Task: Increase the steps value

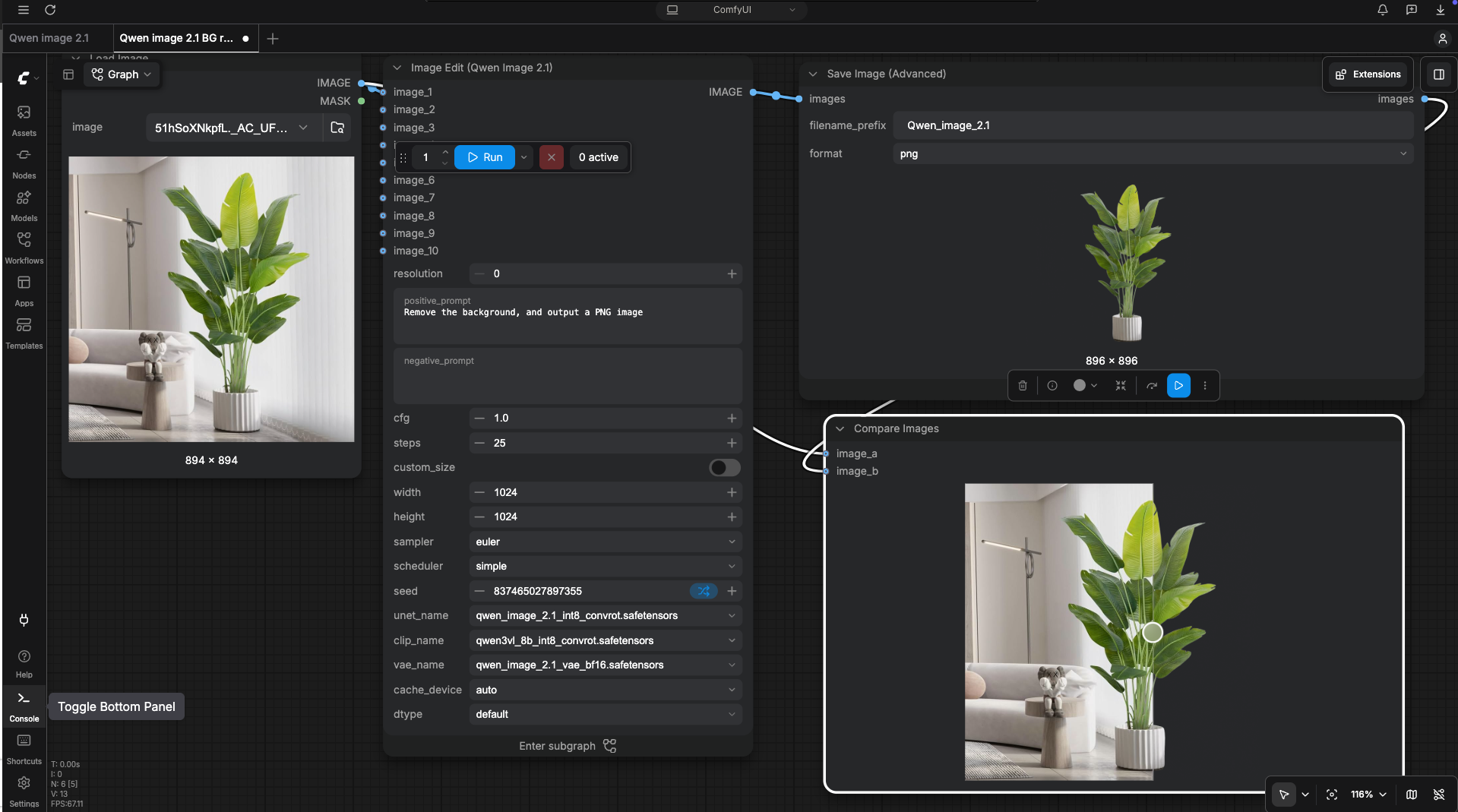Action: coord(732,443)
